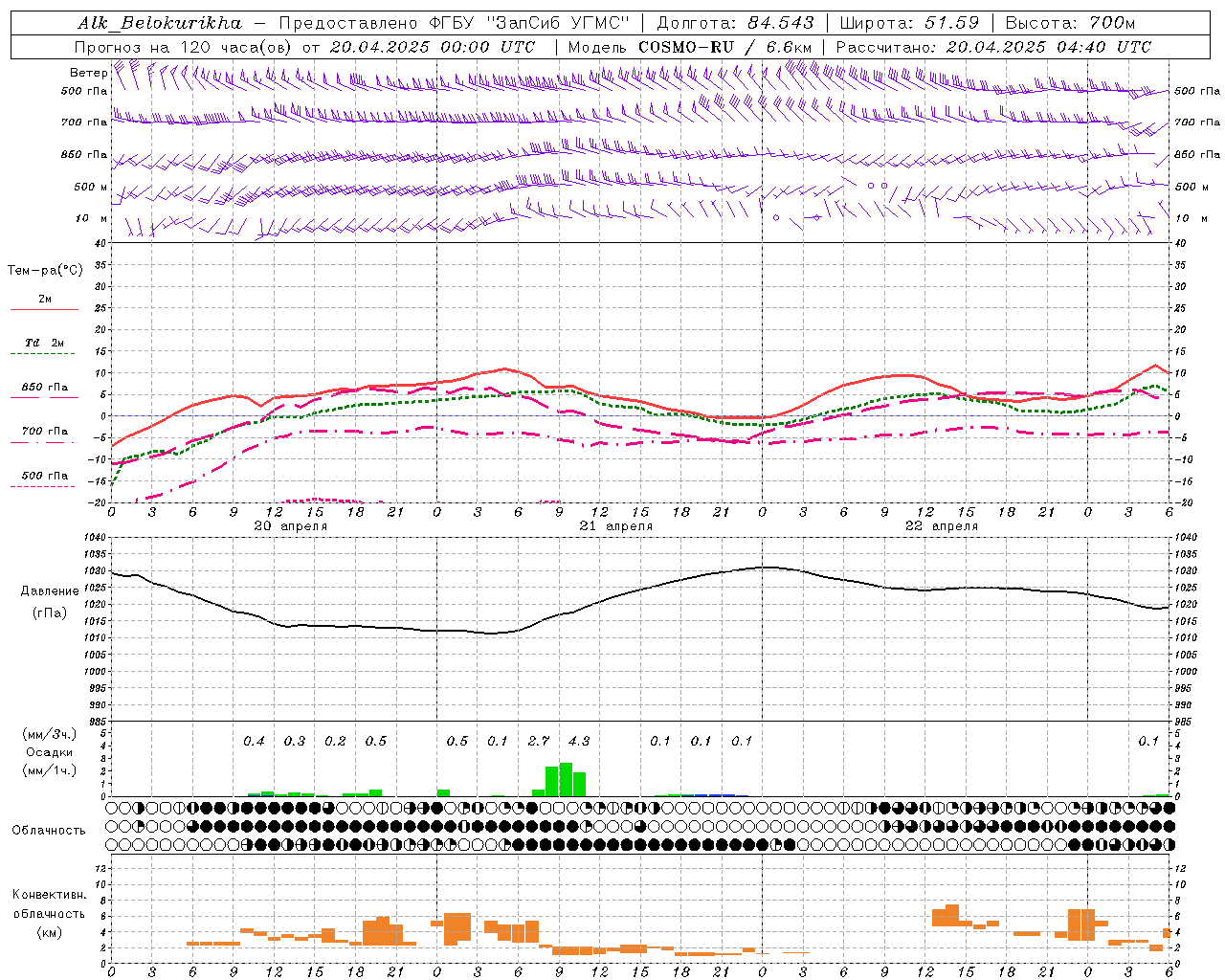The height and width of the screenshot is (980, 1225).
Task: Click the 'Конвективн.' convective cloud label
Action: [49, 895]
